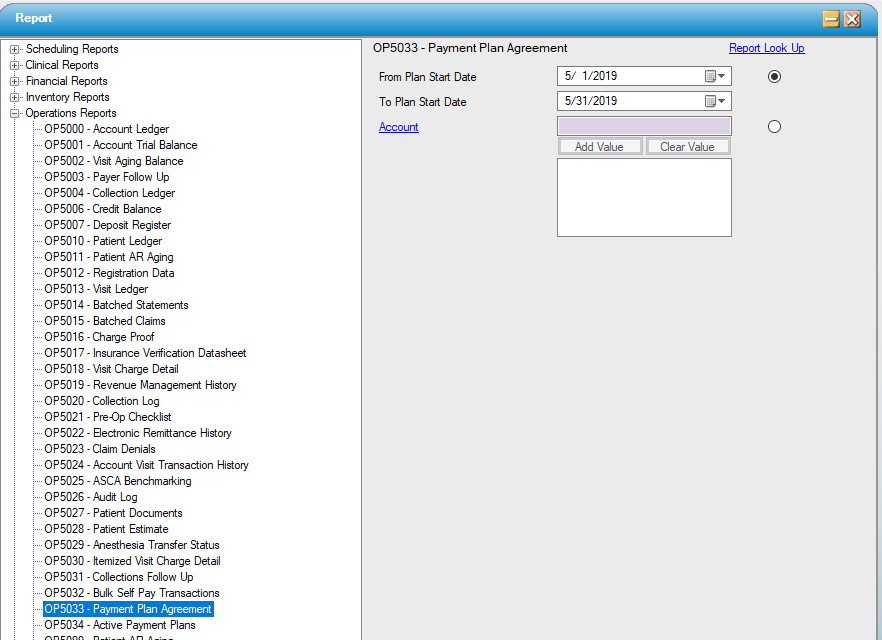Open OP5034 - Active Payment Plans report
Screen dimensions: 882x640
tap(119, 625)
